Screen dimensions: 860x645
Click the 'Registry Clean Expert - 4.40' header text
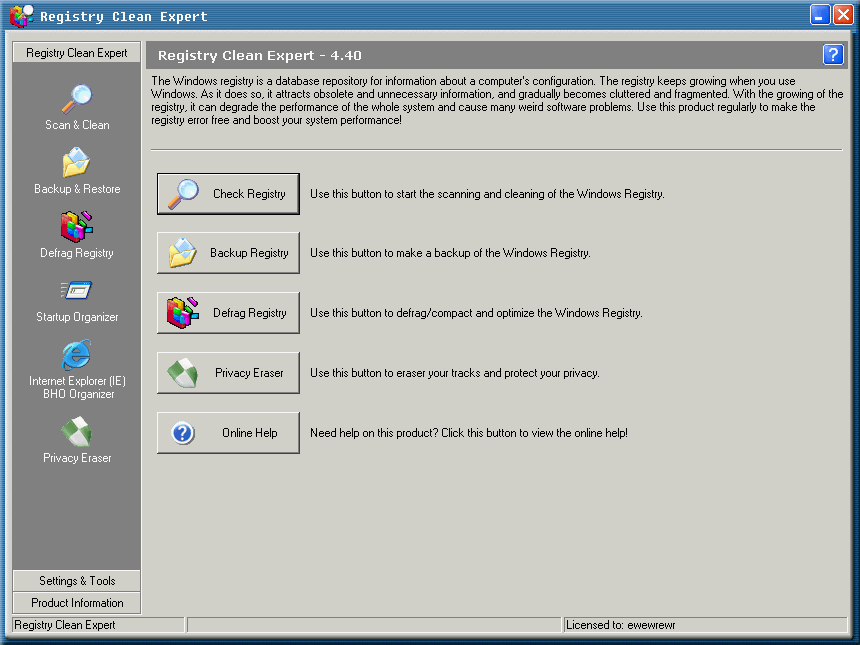coord(259,55)
